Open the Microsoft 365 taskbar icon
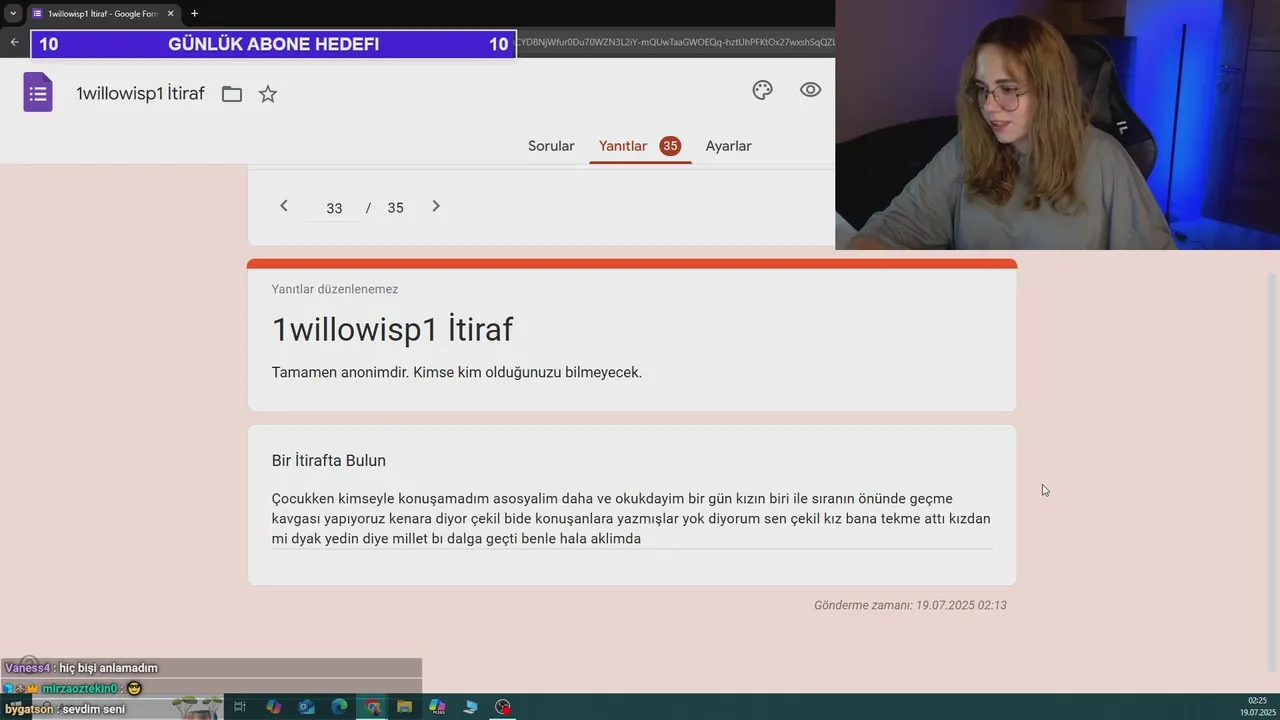 click(437, 707)
